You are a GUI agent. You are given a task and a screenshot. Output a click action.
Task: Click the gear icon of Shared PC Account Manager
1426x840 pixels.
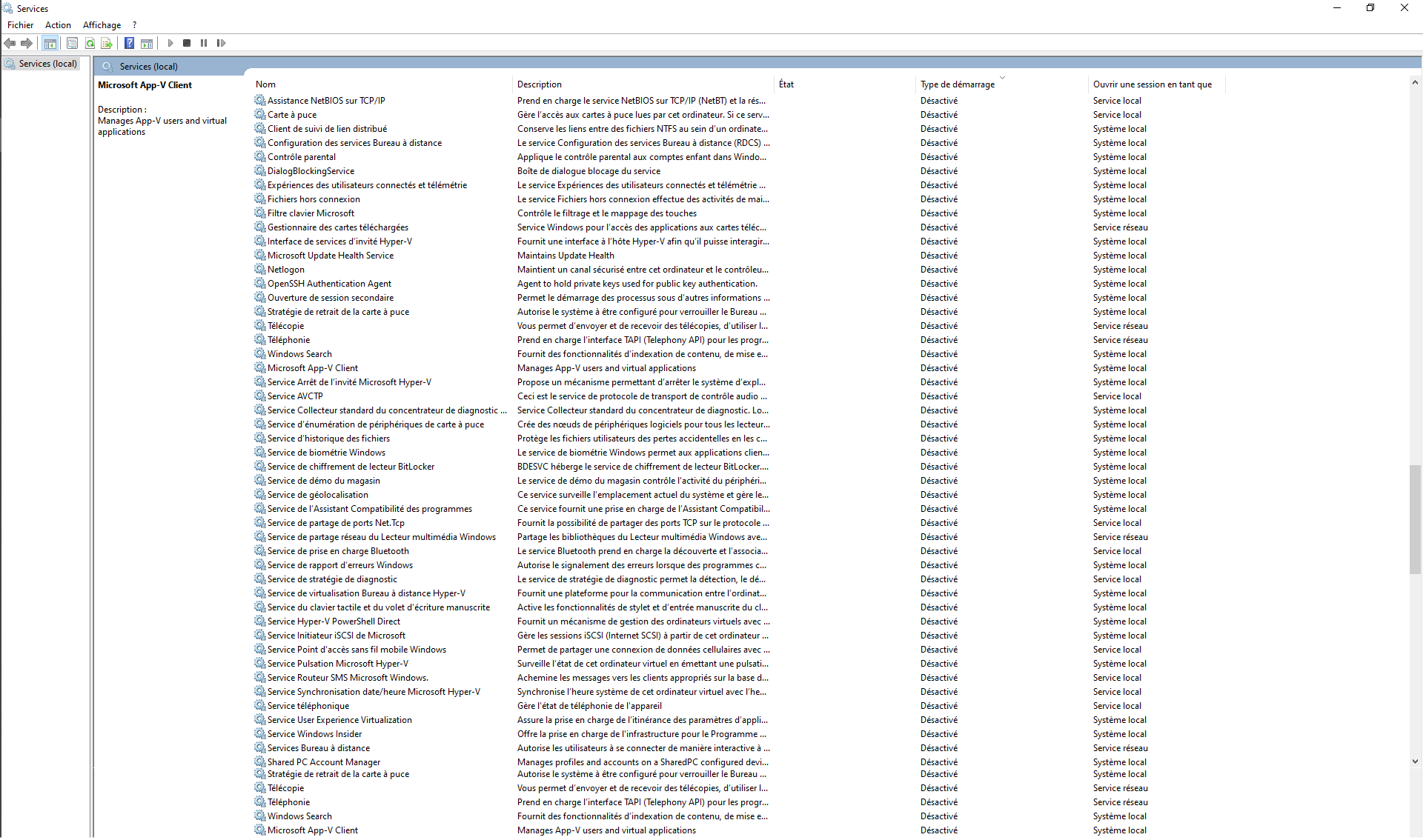coord(260,762)
